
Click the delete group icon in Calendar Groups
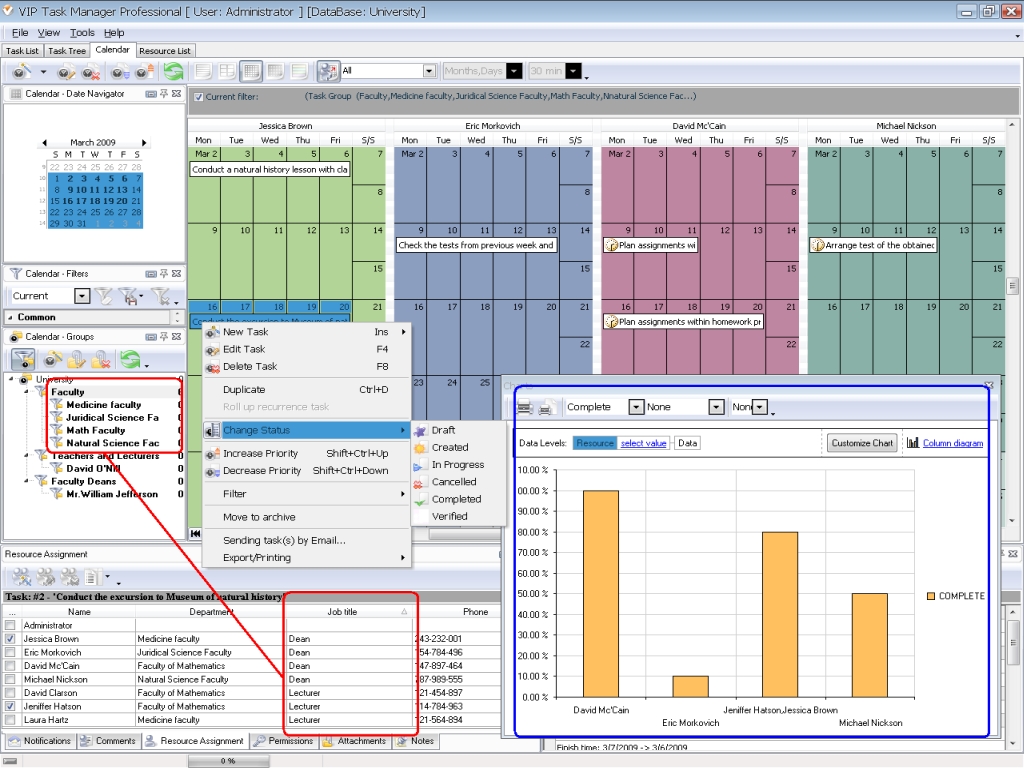click(x=101, y=360)
